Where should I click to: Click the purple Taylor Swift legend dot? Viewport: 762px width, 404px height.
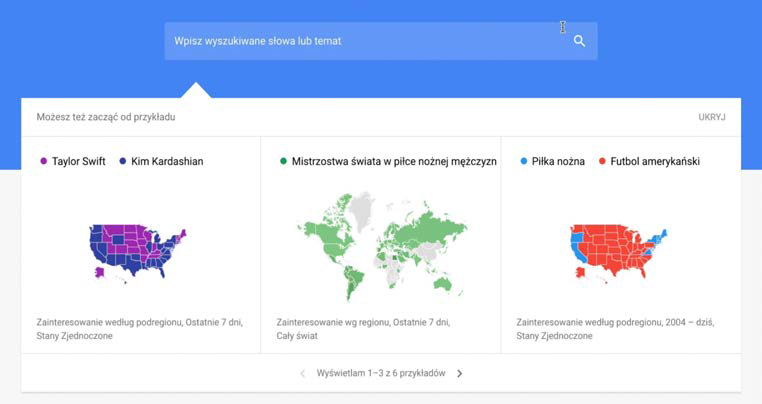43,161
